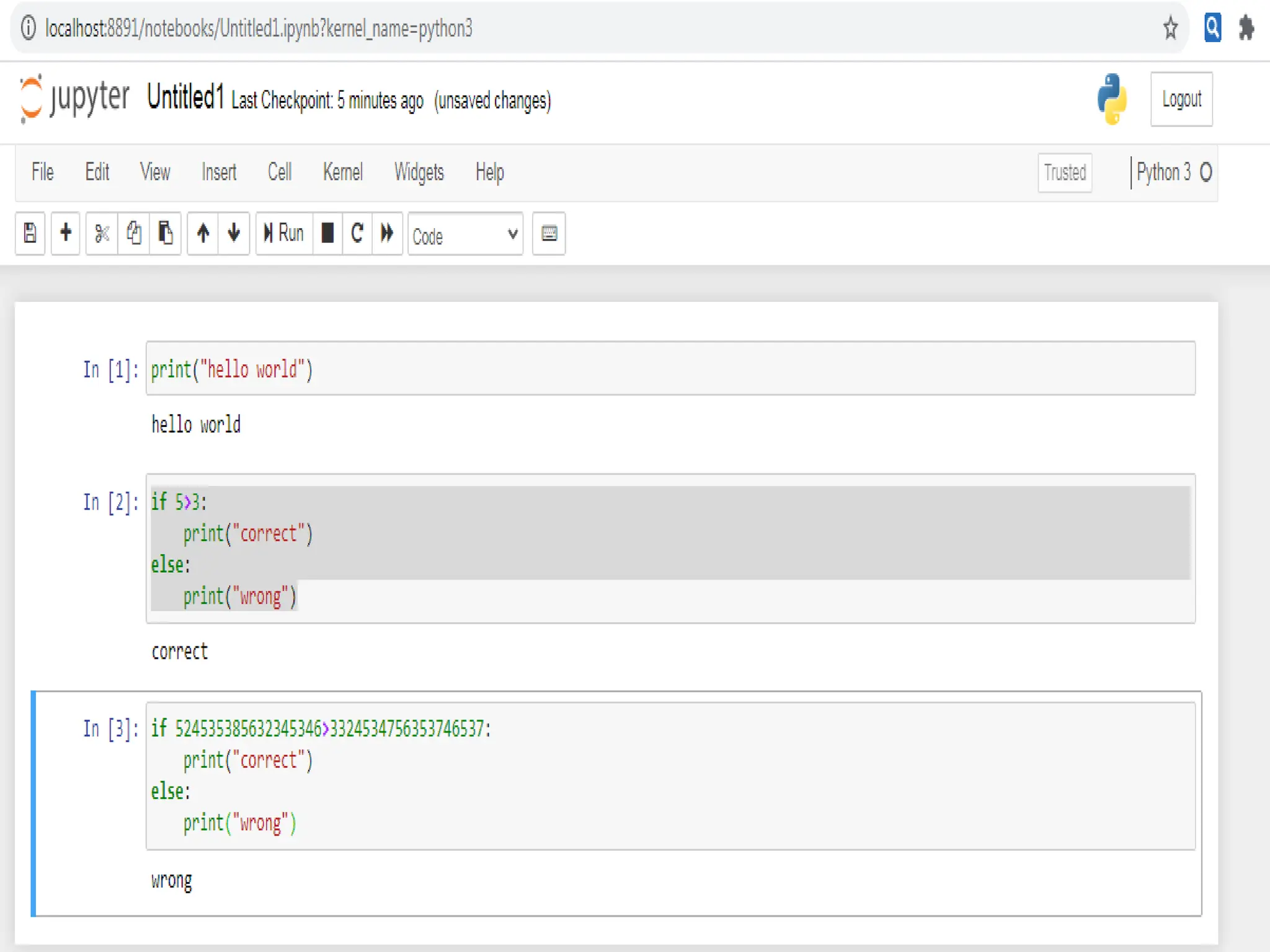
Task: Move selected cell down arrow
Action: click(234, 234)
